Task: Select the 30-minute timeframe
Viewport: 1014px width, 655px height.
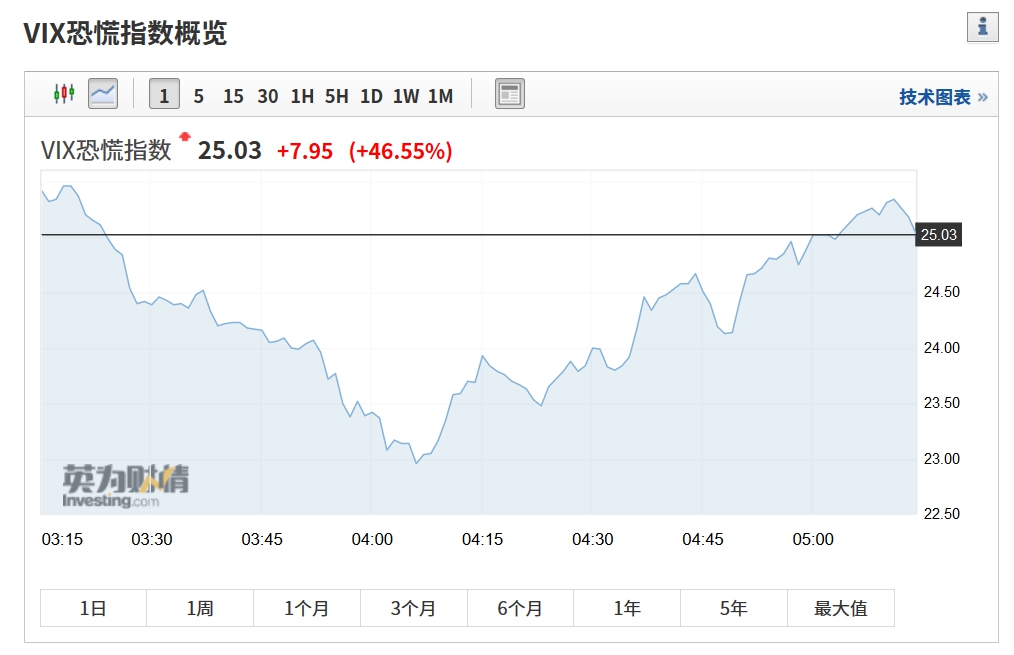Action: pos(267,95)
